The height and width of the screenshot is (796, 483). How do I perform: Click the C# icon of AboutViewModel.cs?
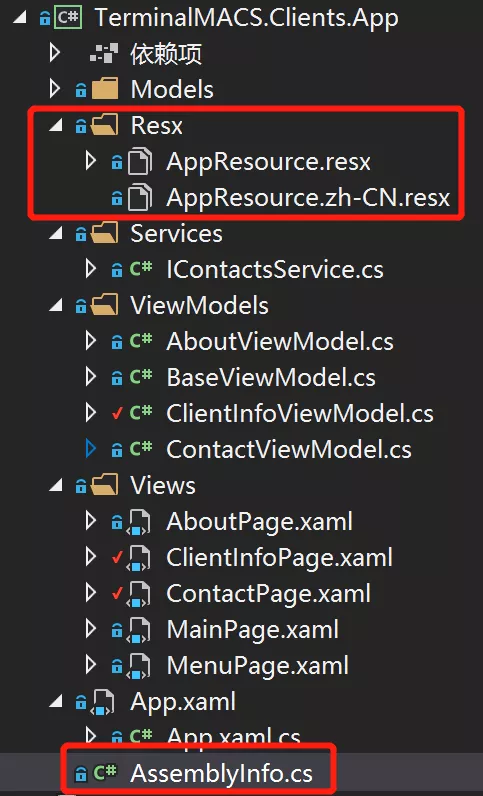pos(141,341)
